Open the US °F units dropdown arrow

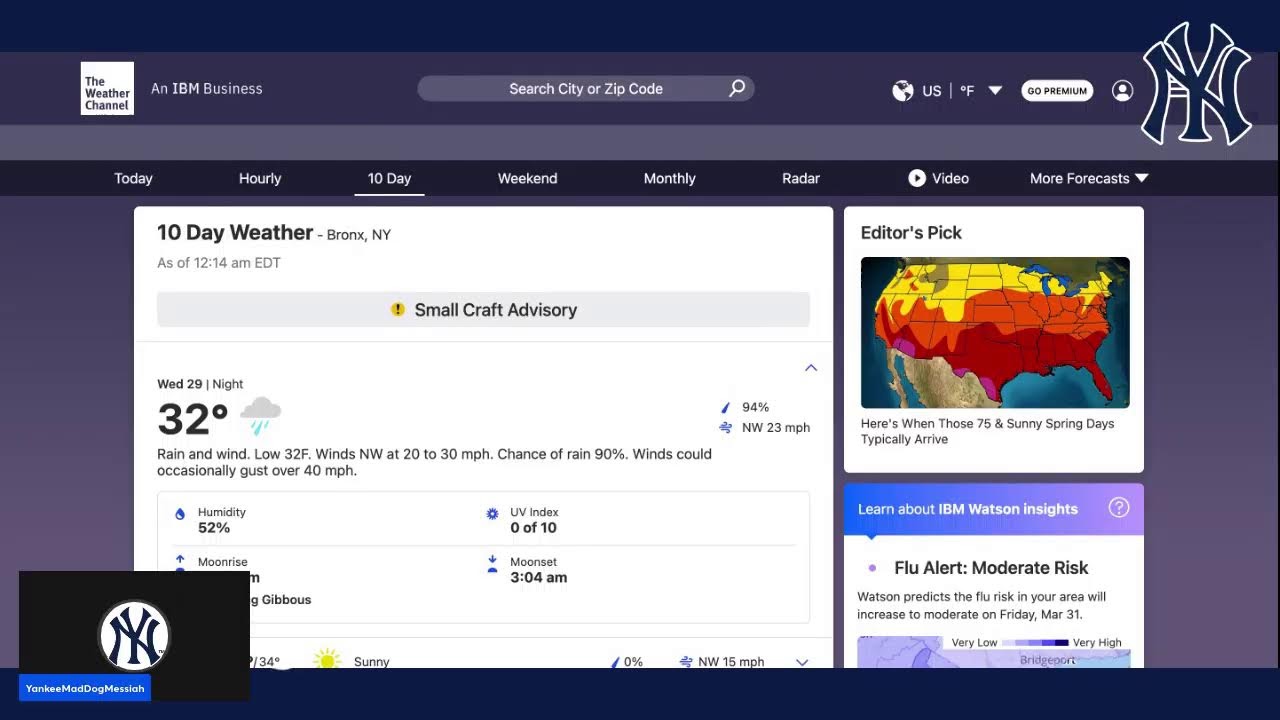click(995, 91)
